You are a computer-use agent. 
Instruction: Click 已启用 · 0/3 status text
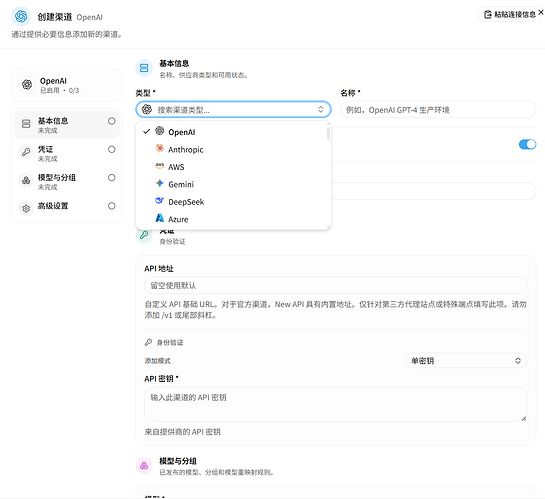click(x=59, y=90)
